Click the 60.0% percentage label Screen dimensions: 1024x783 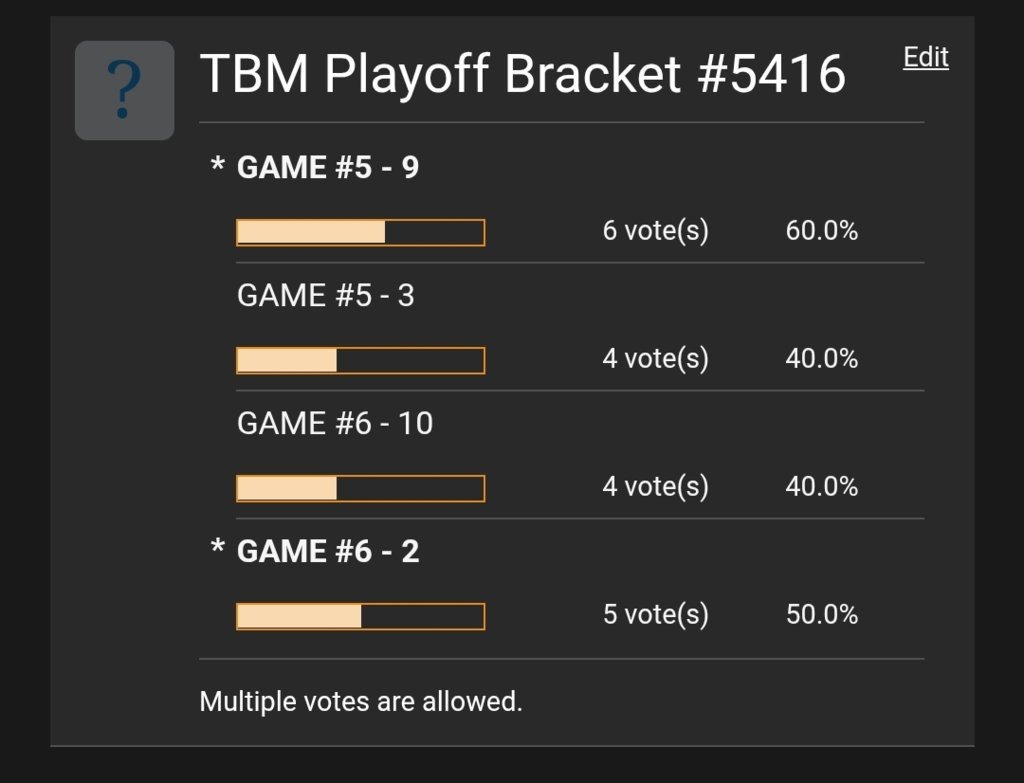(x=822, y=231)
